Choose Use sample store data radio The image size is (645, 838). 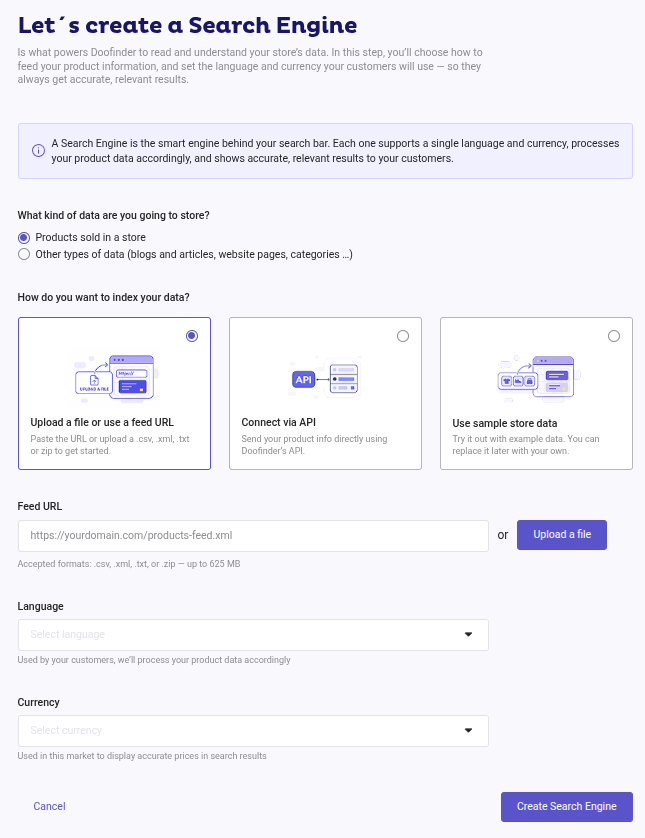614,336
